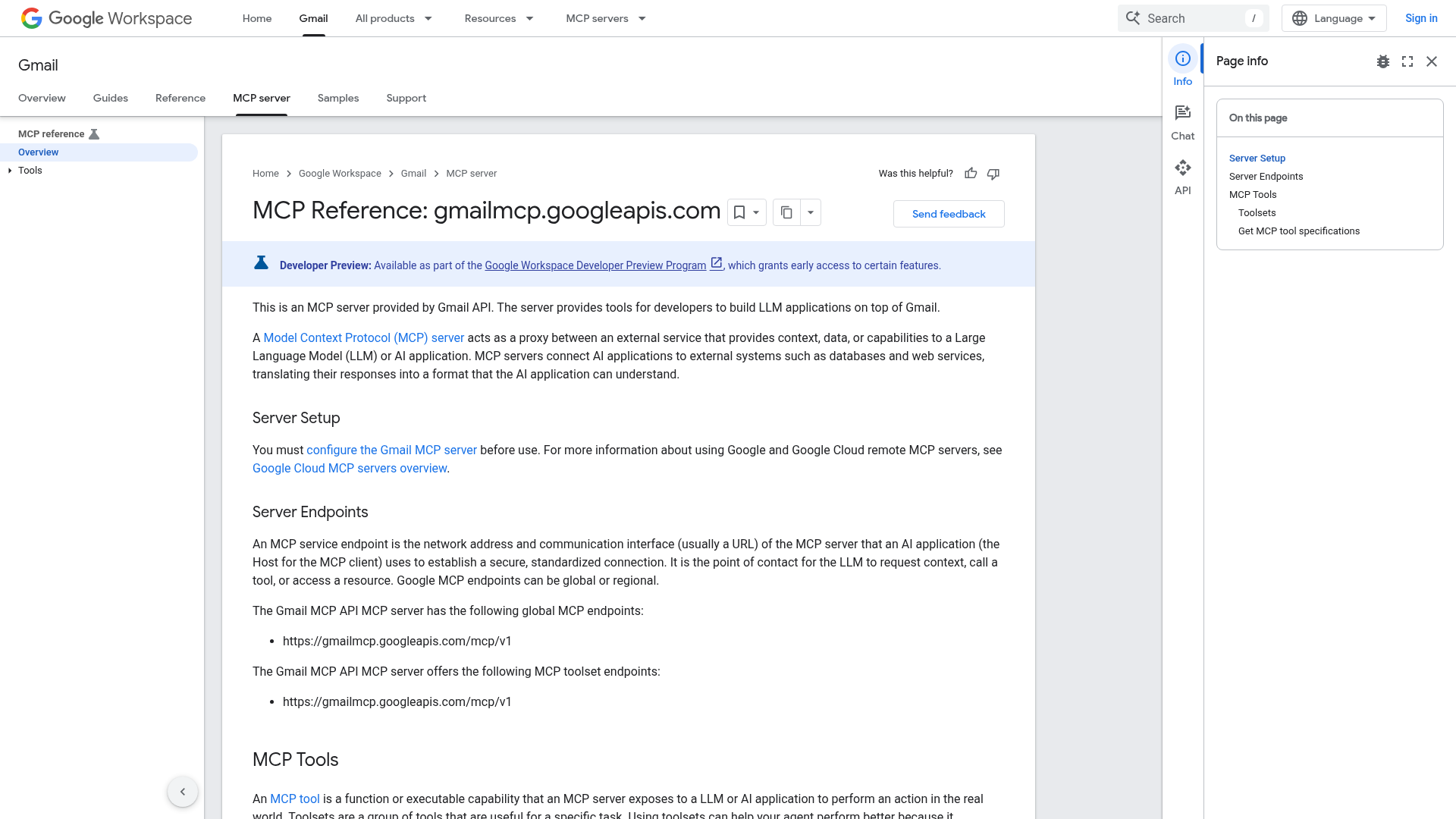Expand Page info panel to fullscreen
This screenshot has width=1456, height=819.
coord(1407,61)
